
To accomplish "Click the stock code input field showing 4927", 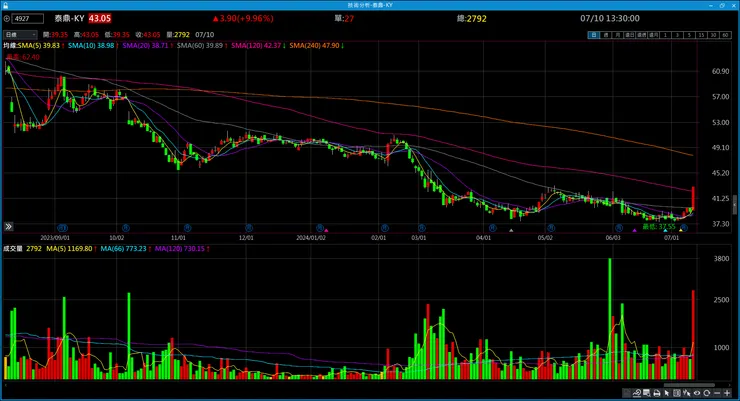I will [27, 19].
